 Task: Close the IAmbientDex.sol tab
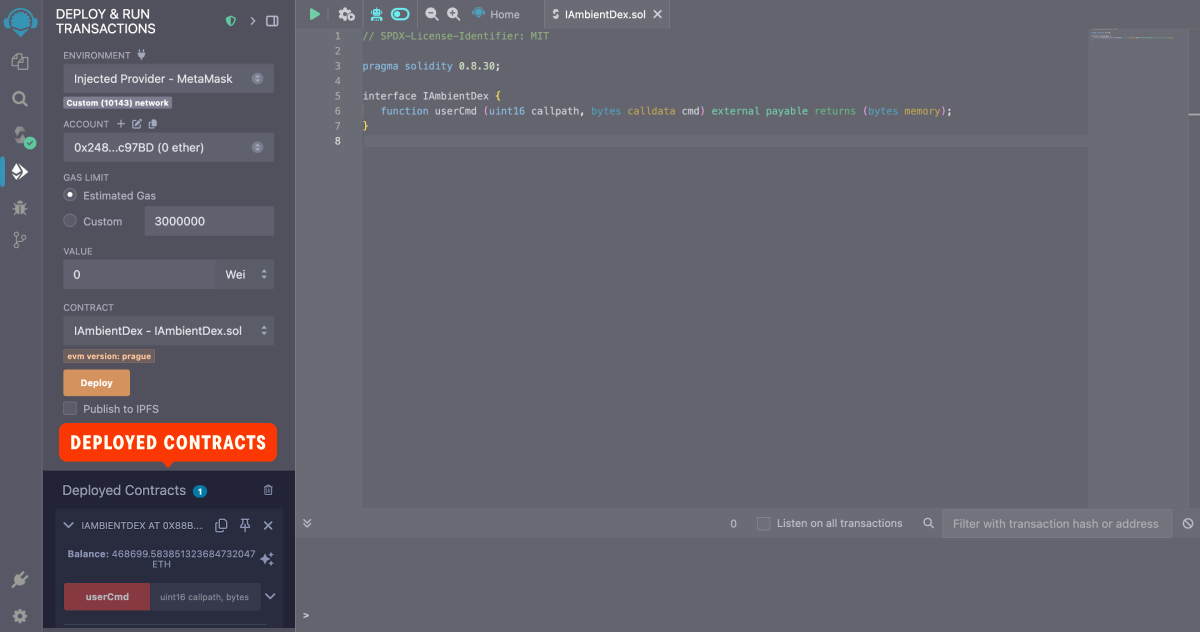tap(659, 14)
